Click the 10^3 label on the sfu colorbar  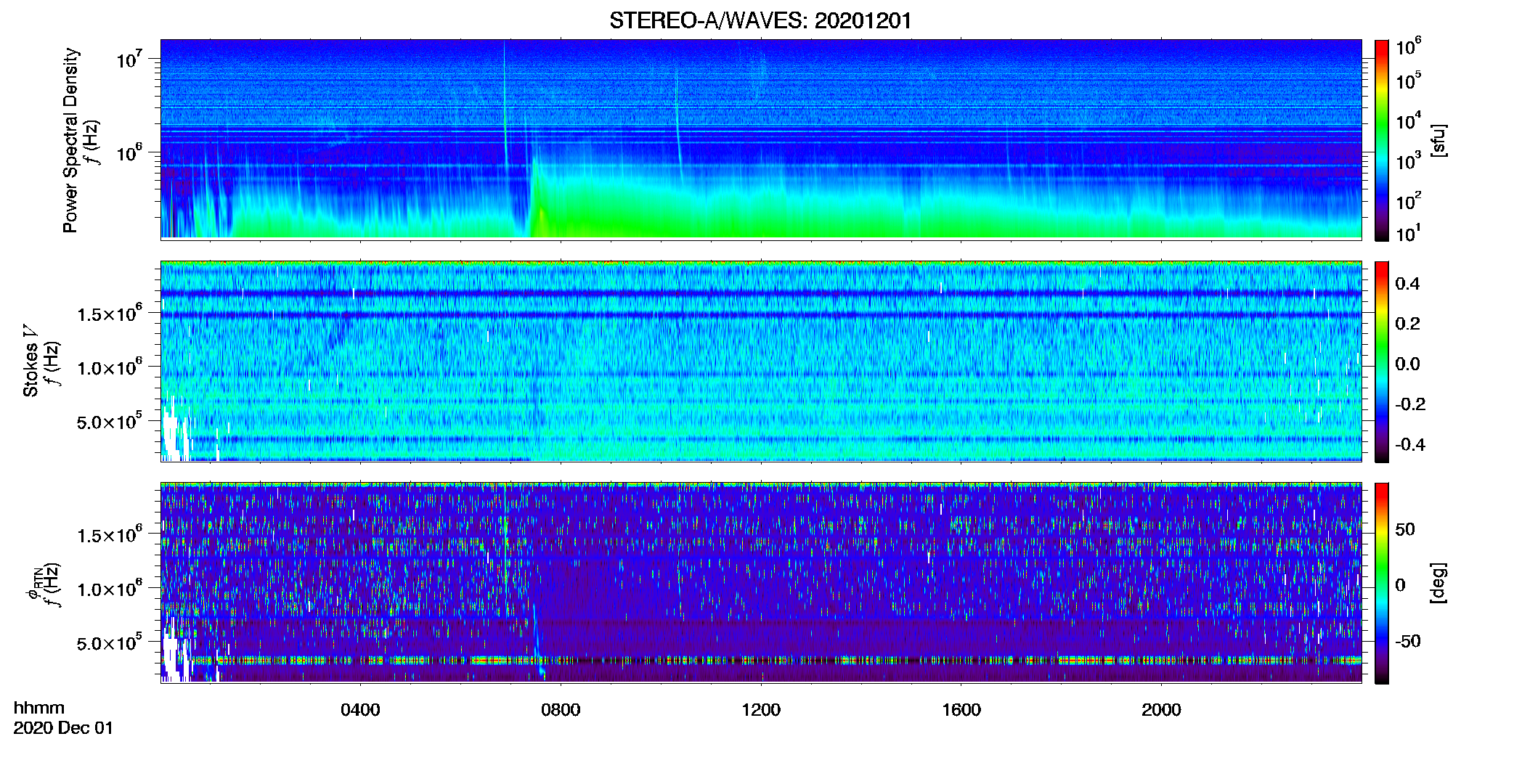tap(1409, 160)
